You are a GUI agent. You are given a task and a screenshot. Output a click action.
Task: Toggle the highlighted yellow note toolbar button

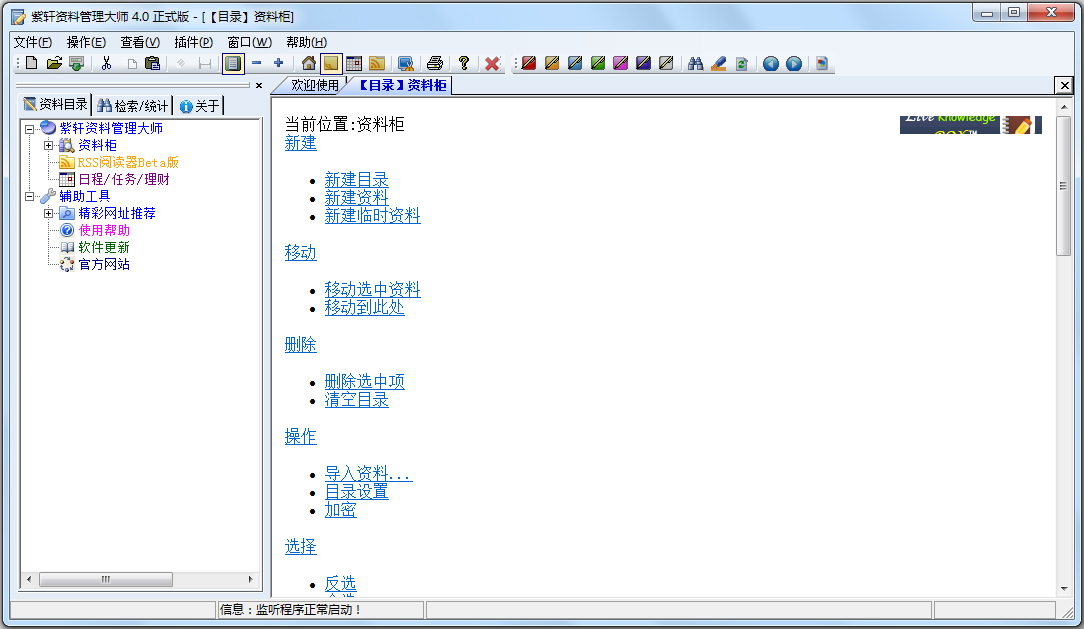point(331,64)
